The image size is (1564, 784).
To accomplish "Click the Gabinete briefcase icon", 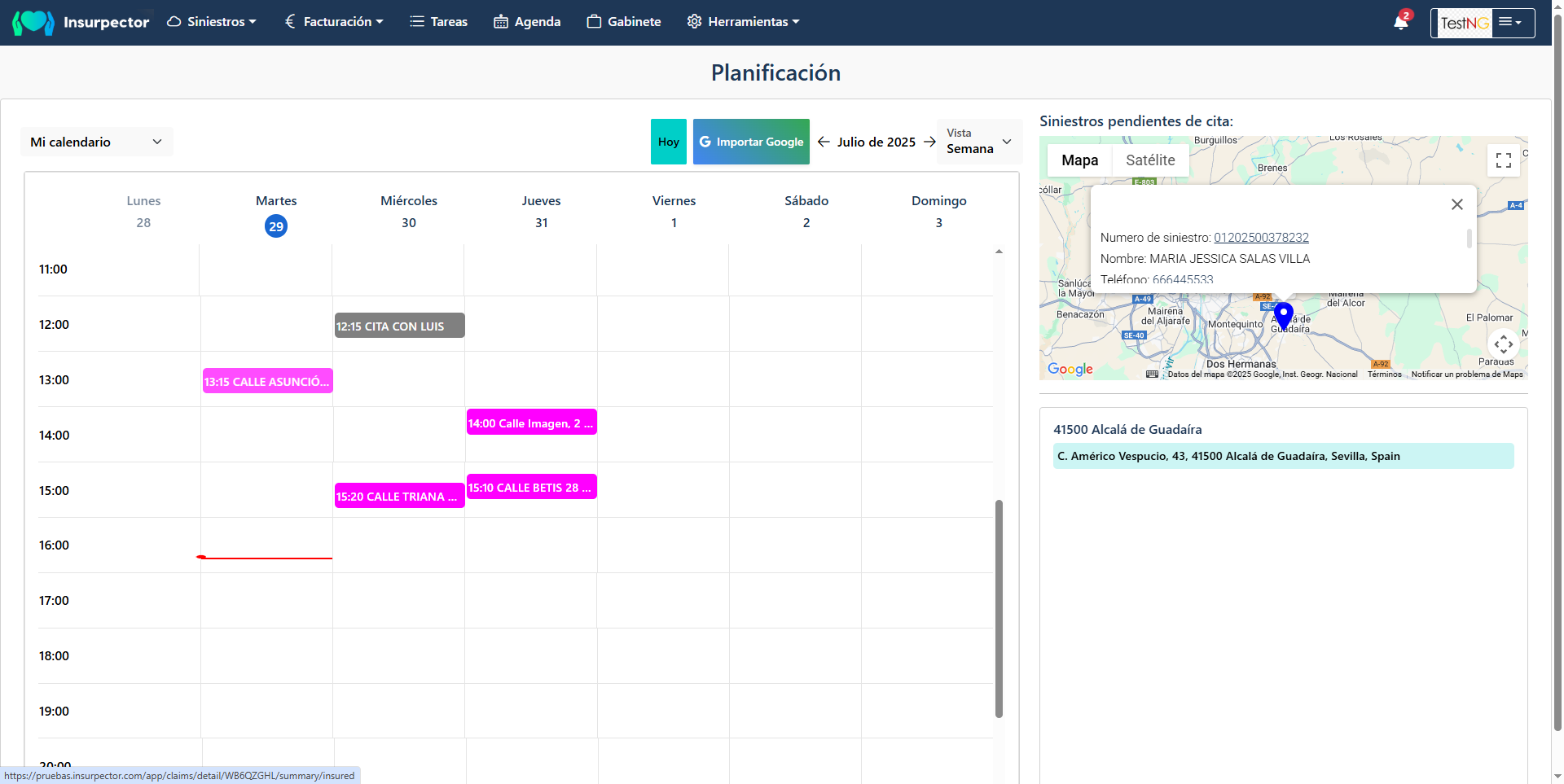I will pyautogui.click(x=594, y=21).
